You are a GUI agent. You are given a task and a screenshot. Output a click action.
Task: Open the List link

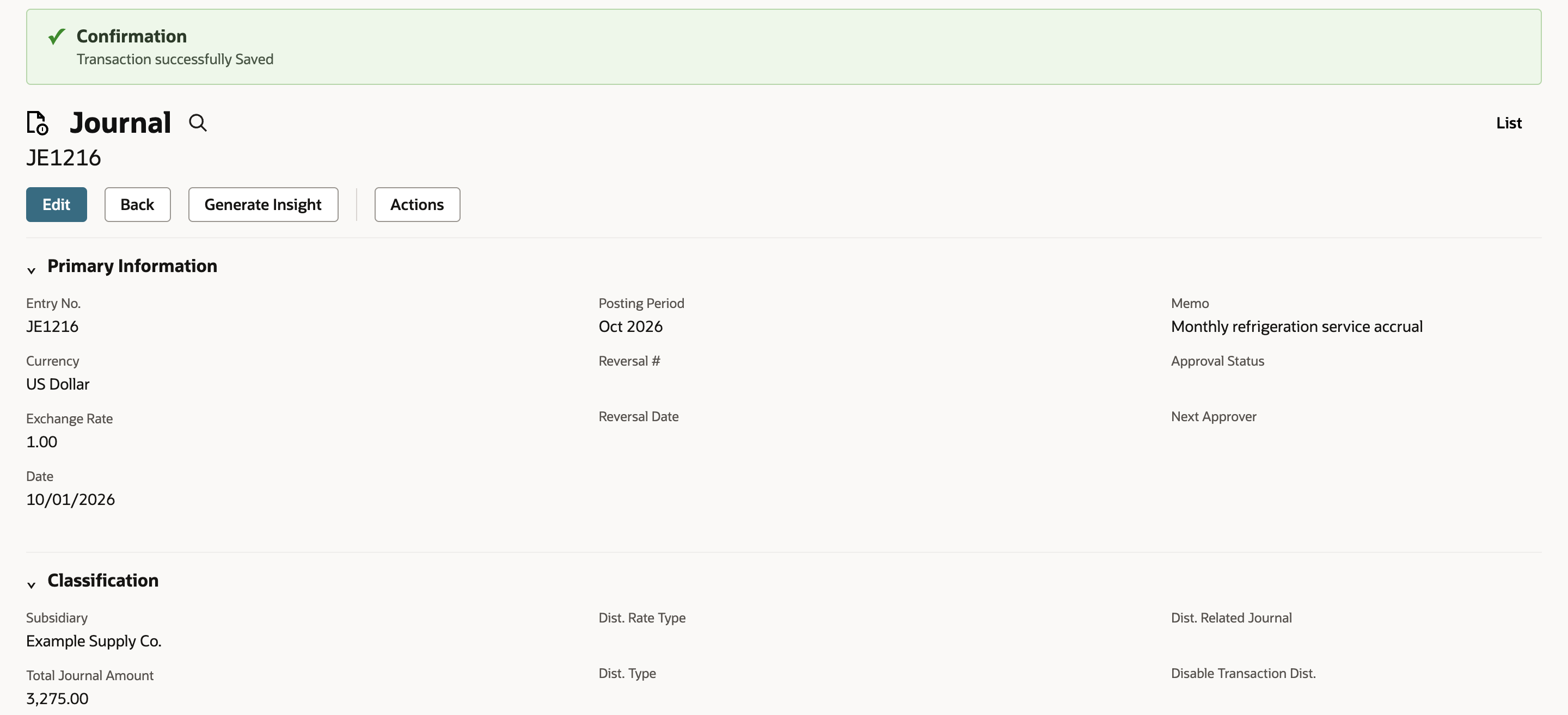tap(1508, 123)
